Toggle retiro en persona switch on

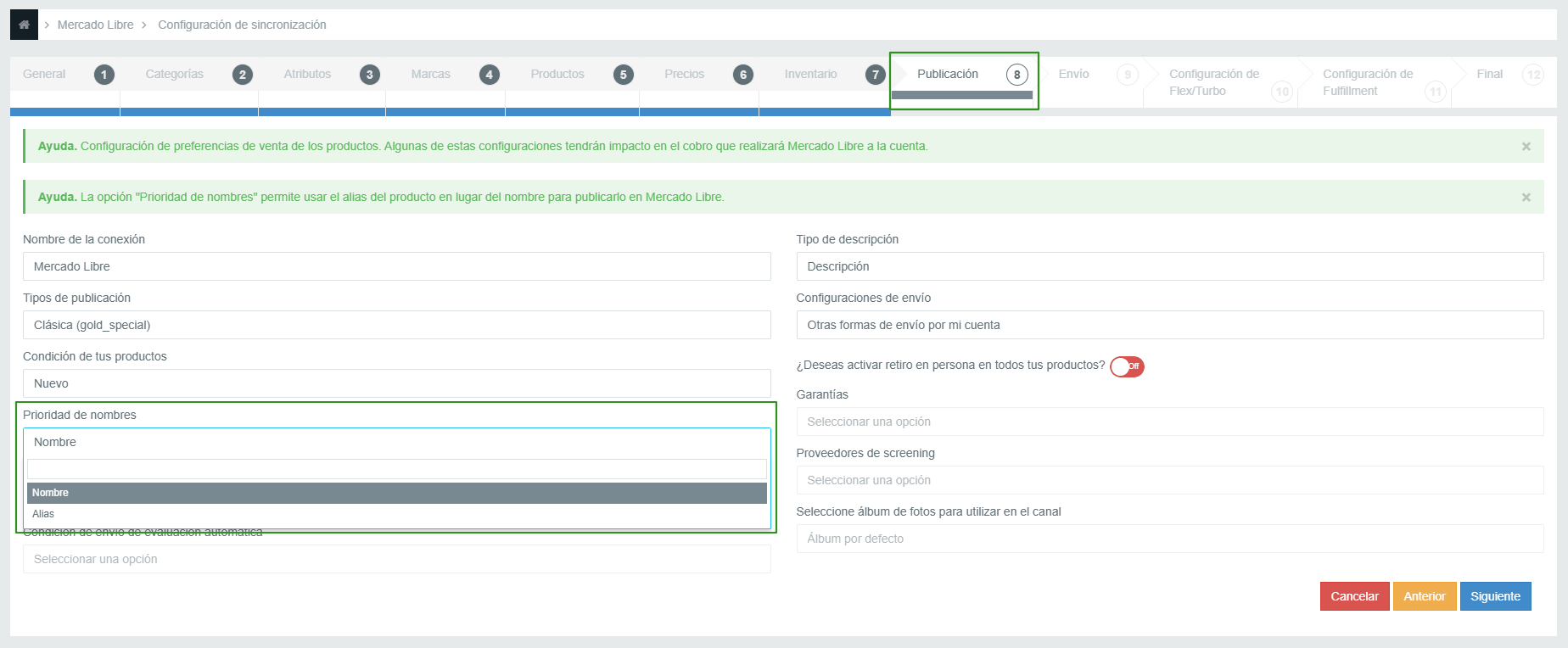tap(1127, 366)
